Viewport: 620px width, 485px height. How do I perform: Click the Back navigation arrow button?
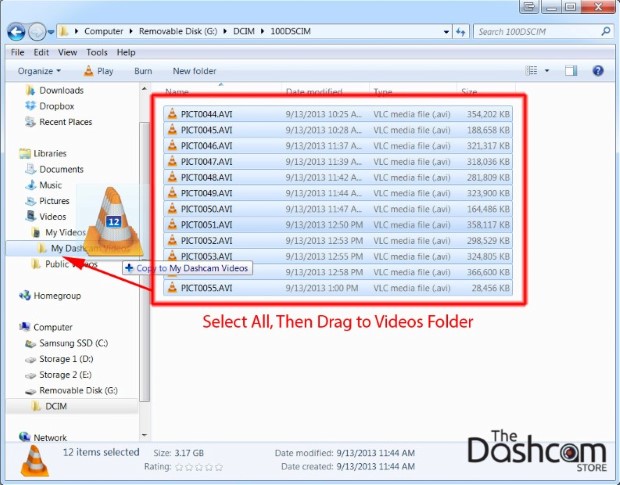(17, 31)
